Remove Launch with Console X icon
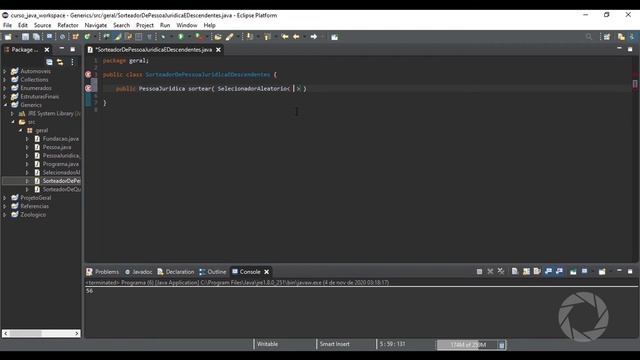The height and width of the screenshot is (360, 640). click(x=490, y=271)
